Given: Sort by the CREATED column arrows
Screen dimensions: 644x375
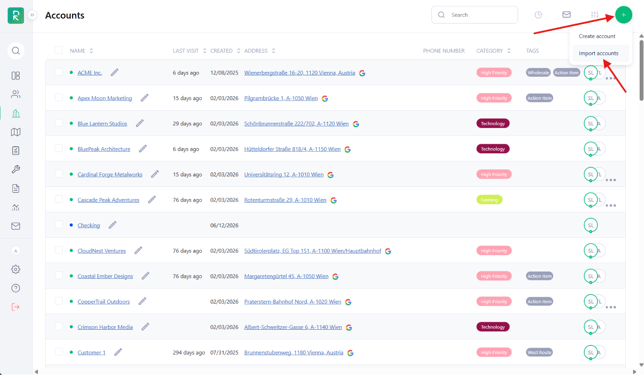Looking at the screenshot, I should [238, 51].
